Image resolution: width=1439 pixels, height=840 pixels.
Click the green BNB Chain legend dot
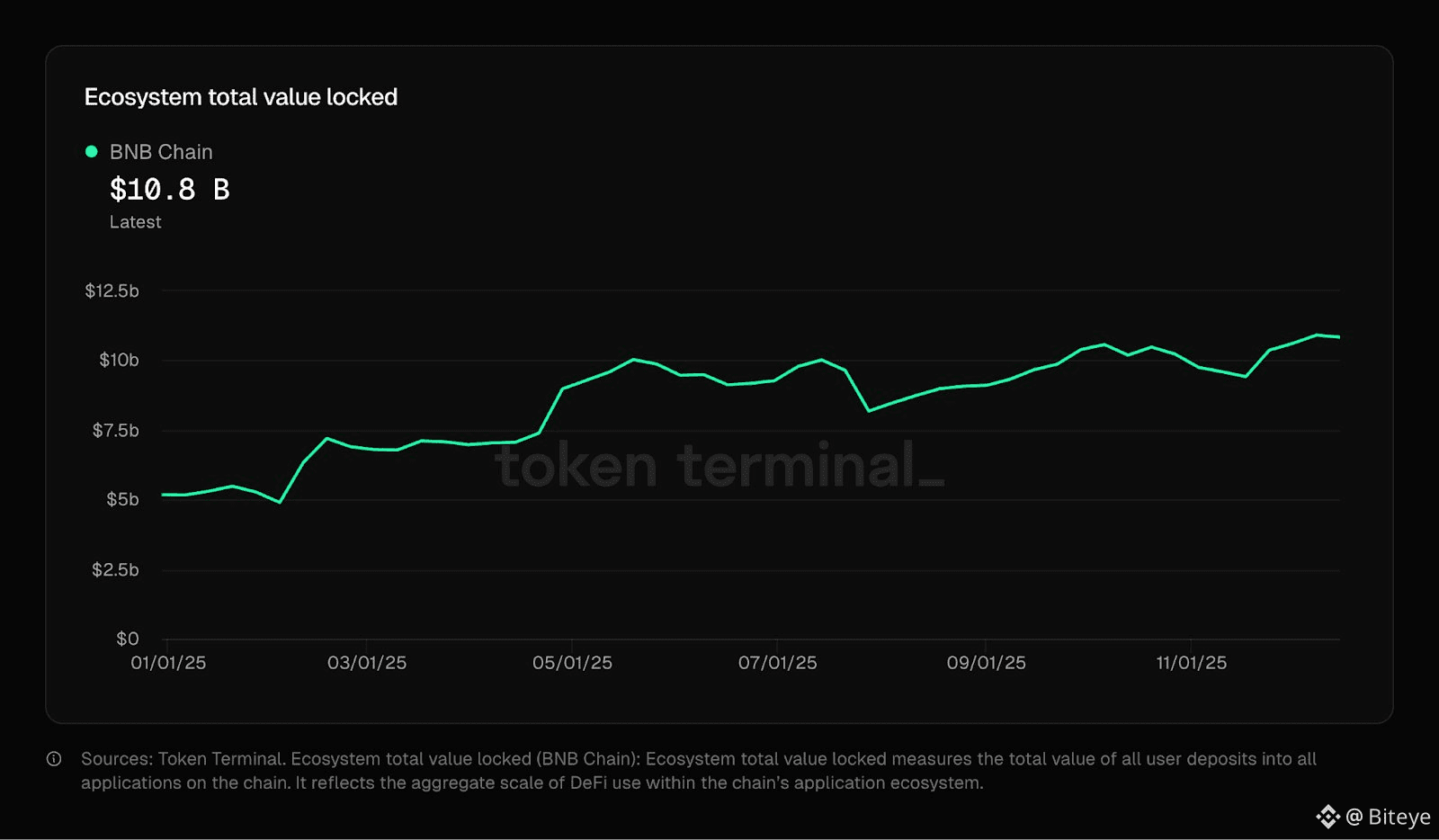click(91, 152)
